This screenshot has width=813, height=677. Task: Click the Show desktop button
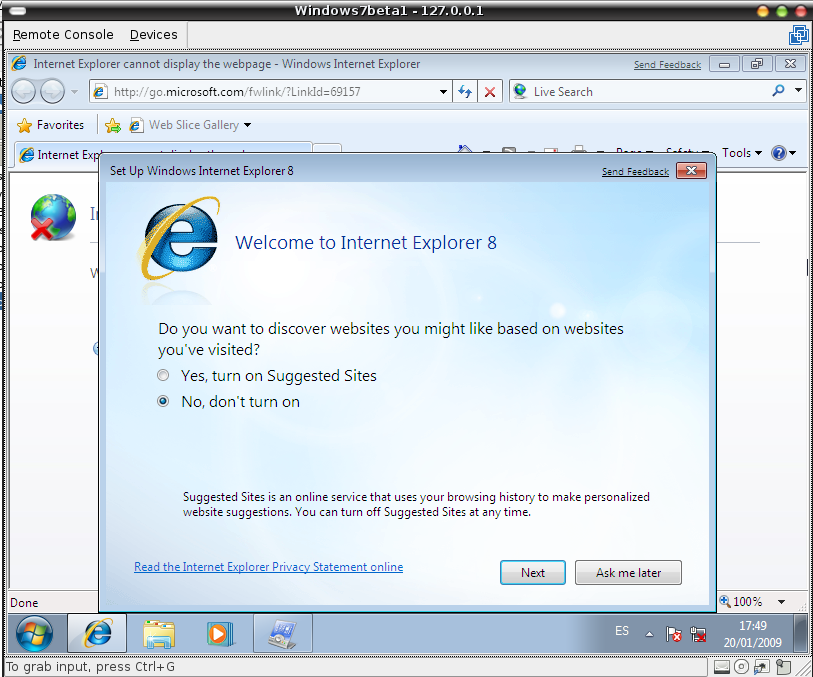point(801,633)
